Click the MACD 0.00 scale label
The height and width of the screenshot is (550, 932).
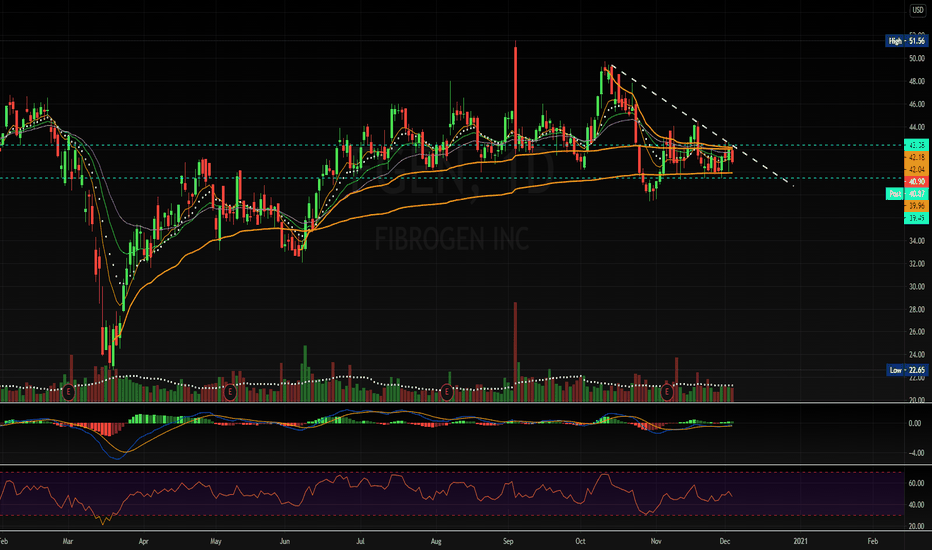[x=915, y=423]
